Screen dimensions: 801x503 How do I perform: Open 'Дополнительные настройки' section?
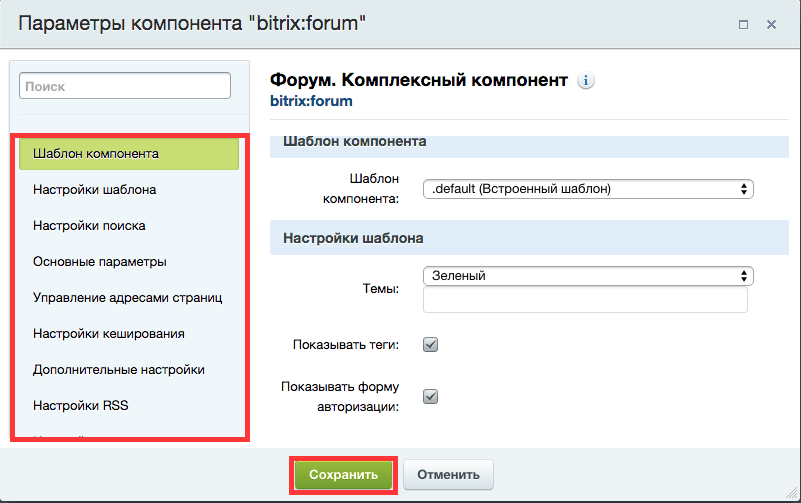pos(119,369)
